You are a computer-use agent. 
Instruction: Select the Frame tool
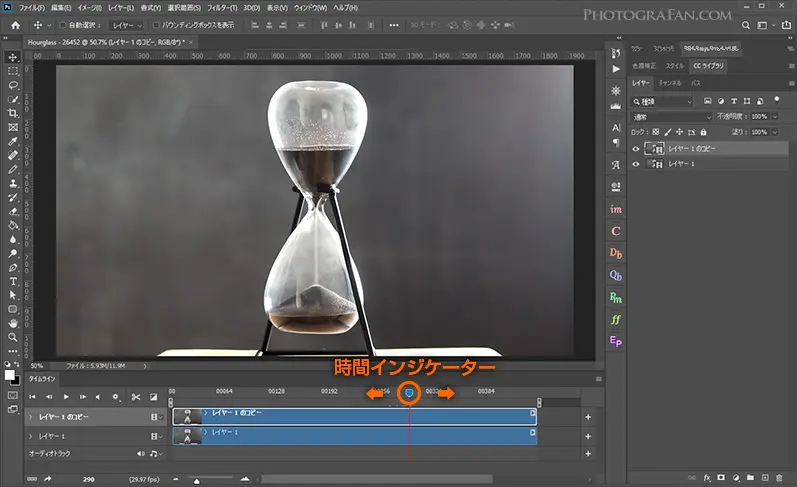[13, 127]
